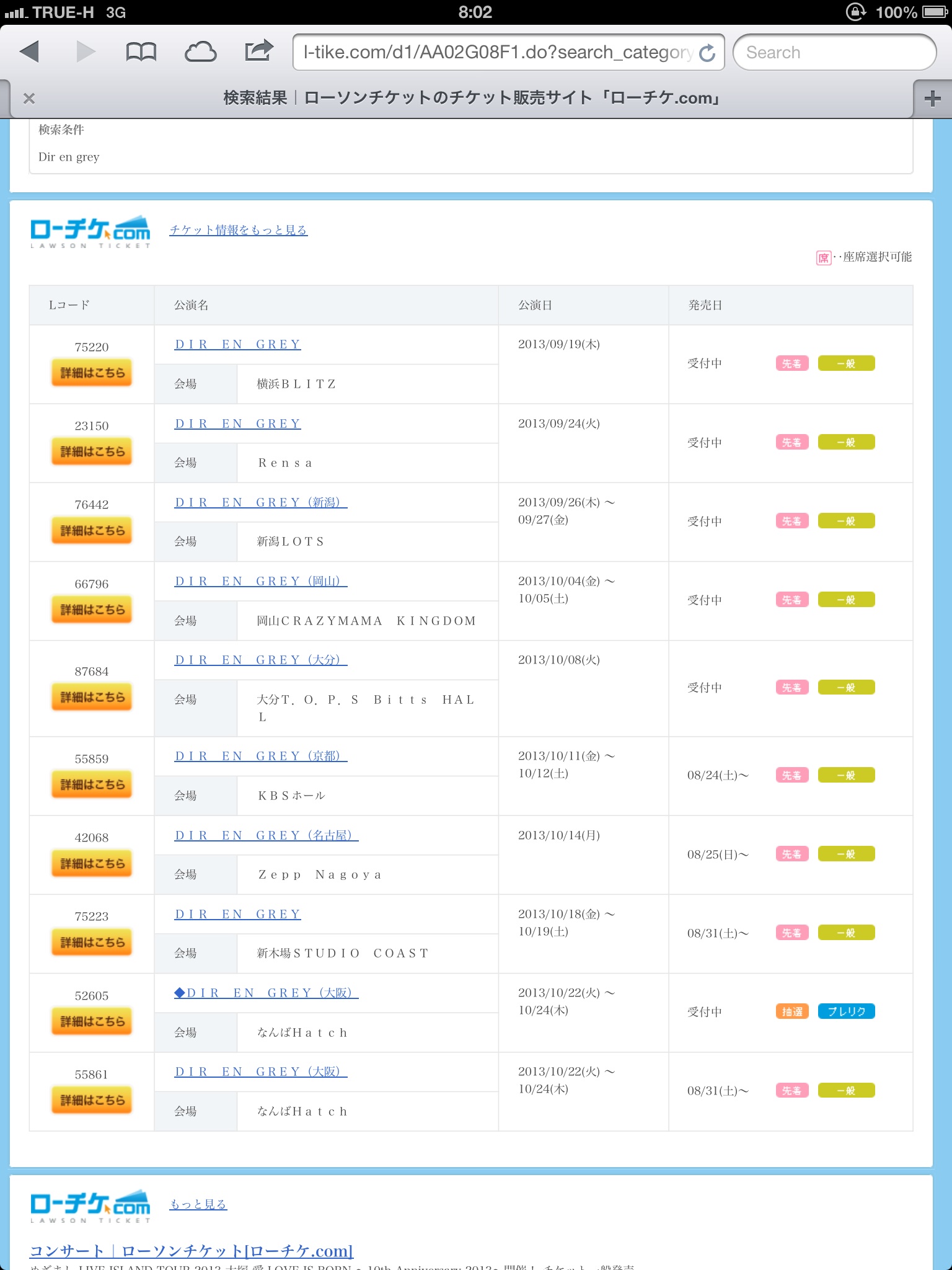Screen dimensions: 952x1270
Task: Focus the l-tike.com address bar
Action: coord(508,52)
